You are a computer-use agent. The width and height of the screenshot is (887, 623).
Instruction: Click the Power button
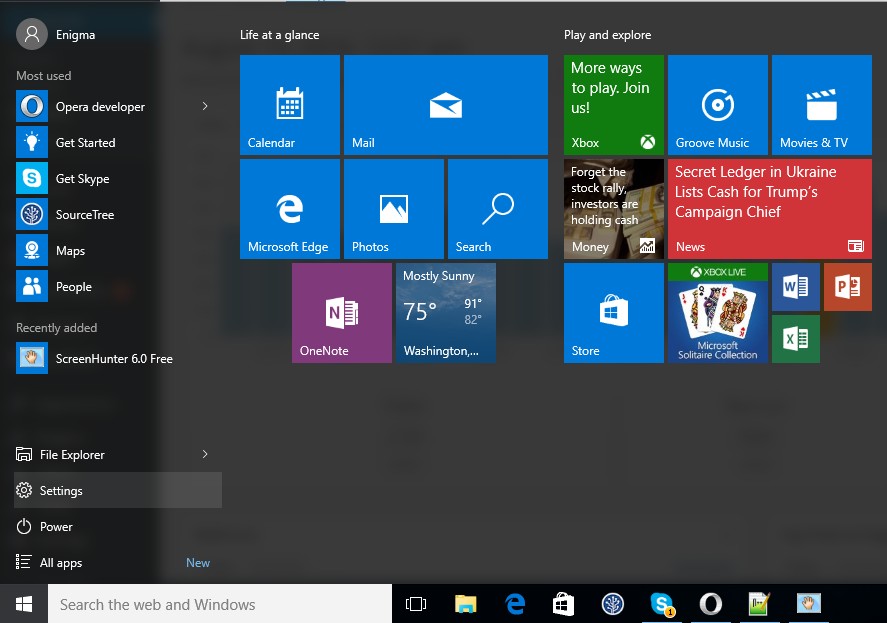click(118, 527)
